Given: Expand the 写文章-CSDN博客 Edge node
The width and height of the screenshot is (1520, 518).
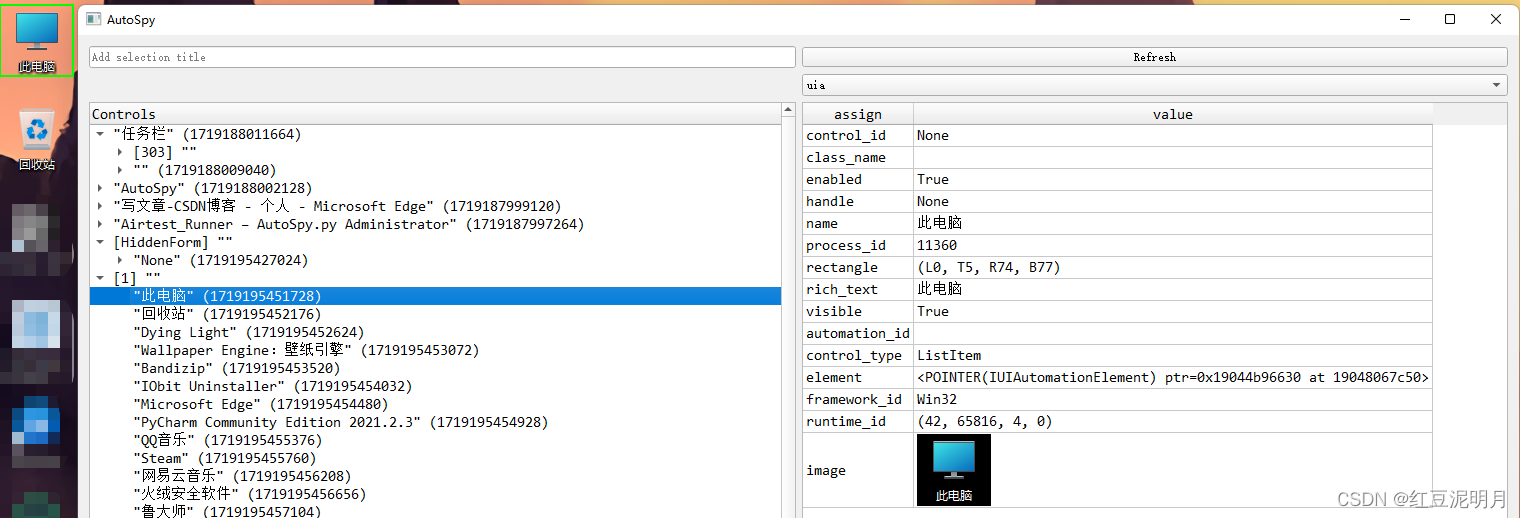Looking at the screenshot, I should point(101,206).
